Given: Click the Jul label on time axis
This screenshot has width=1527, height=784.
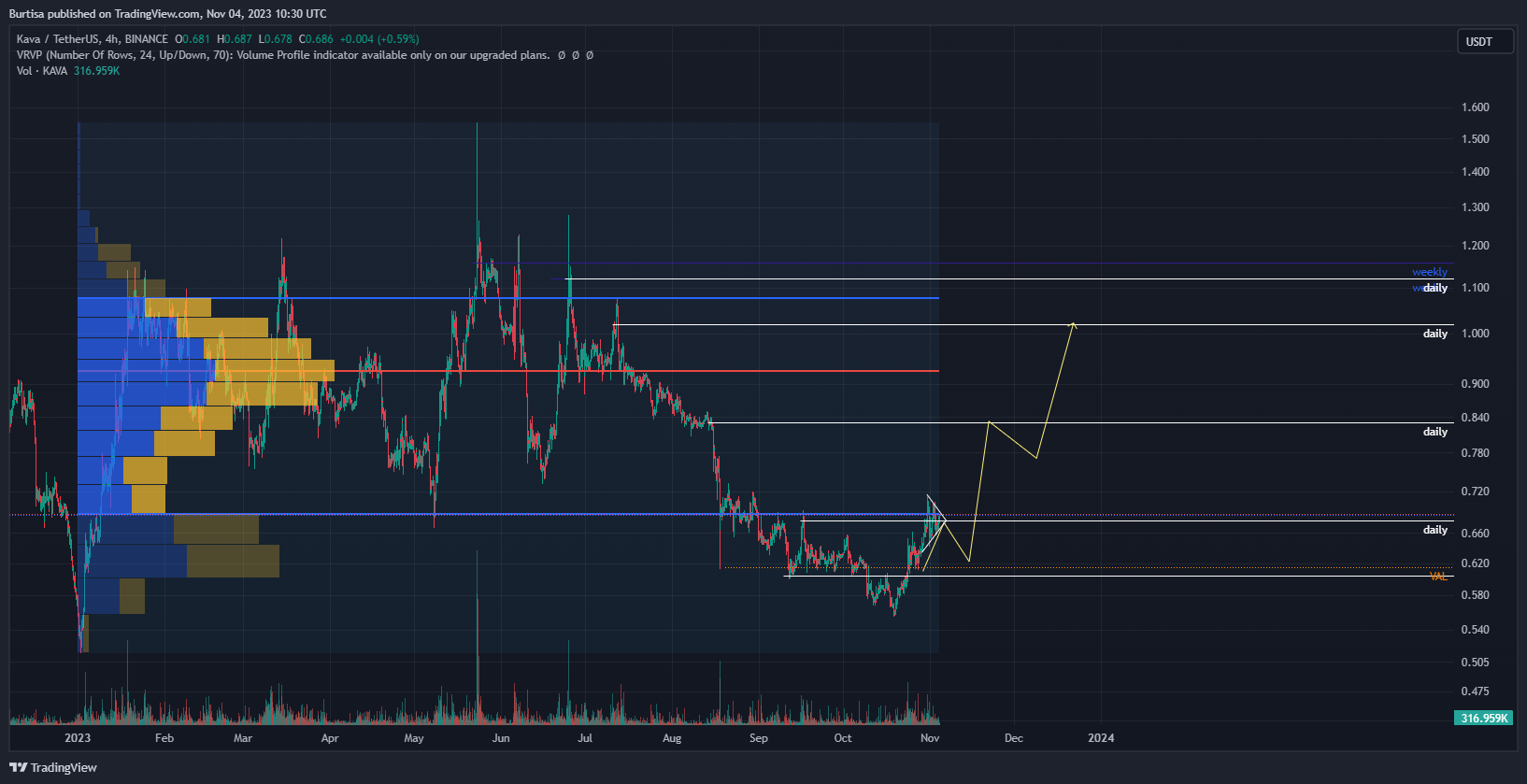Looking at the screenshot, I should 585,738.
